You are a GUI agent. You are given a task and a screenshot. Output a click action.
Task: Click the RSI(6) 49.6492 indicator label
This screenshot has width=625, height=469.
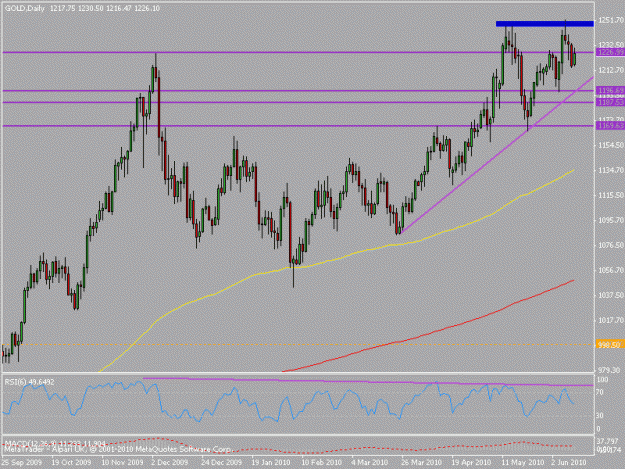(x=29, y=382)
